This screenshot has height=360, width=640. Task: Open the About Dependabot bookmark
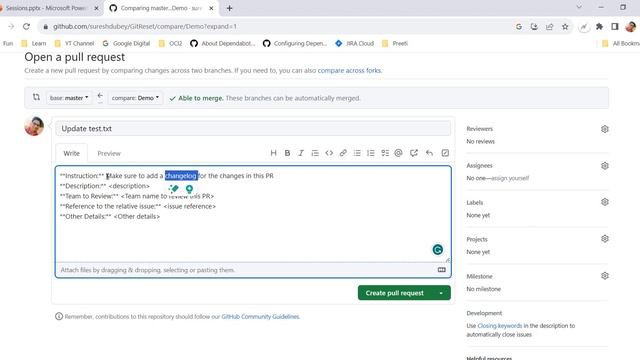click(223, 43)
